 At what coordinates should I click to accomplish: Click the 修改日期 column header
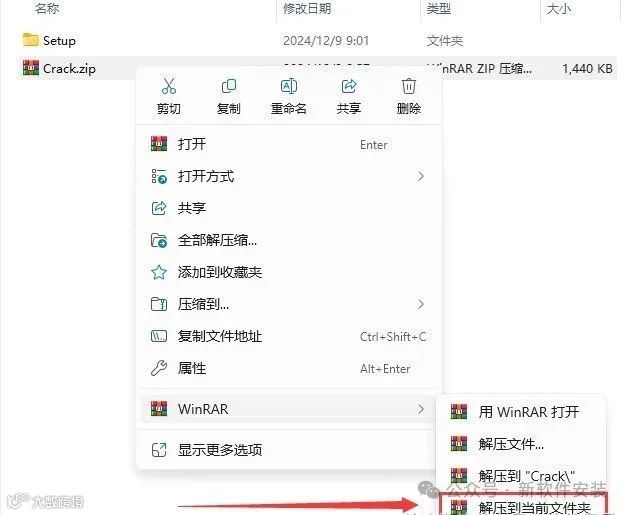tap(307, 8)
